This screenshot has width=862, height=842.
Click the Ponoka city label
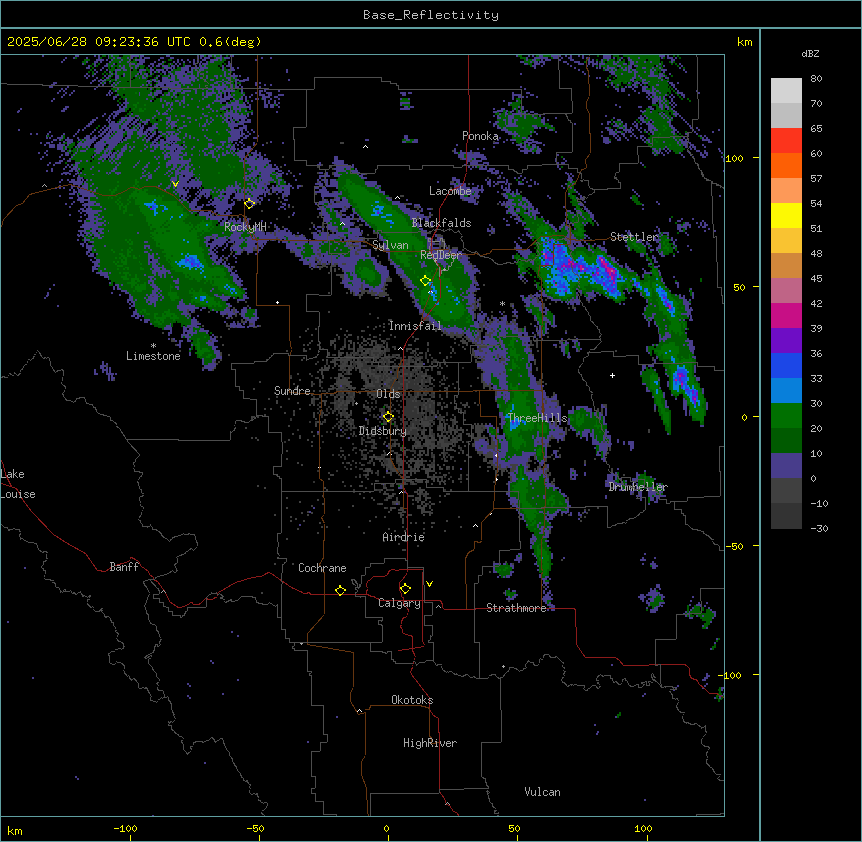click(x=480, y=136)
